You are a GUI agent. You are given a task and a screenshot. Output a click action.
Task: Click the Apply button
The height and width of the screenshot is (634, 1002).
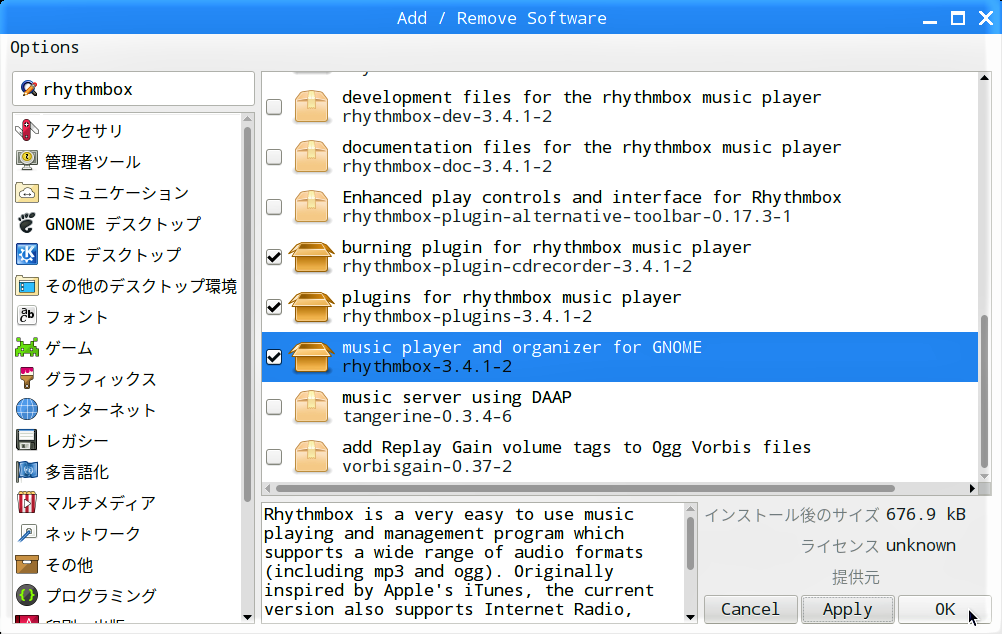847,609
